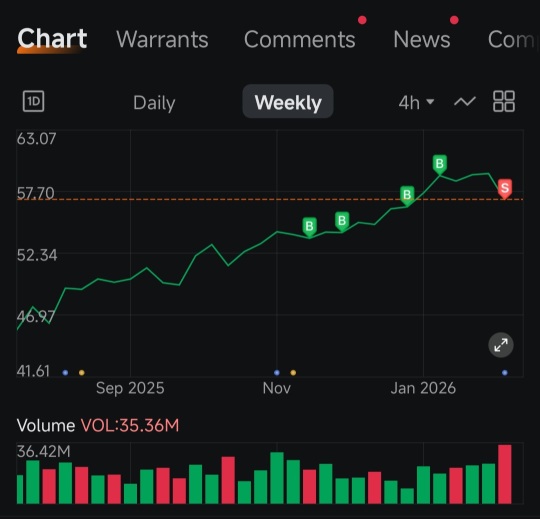
Task: Open the 4h interval dropdown
Action: [416, 102]
